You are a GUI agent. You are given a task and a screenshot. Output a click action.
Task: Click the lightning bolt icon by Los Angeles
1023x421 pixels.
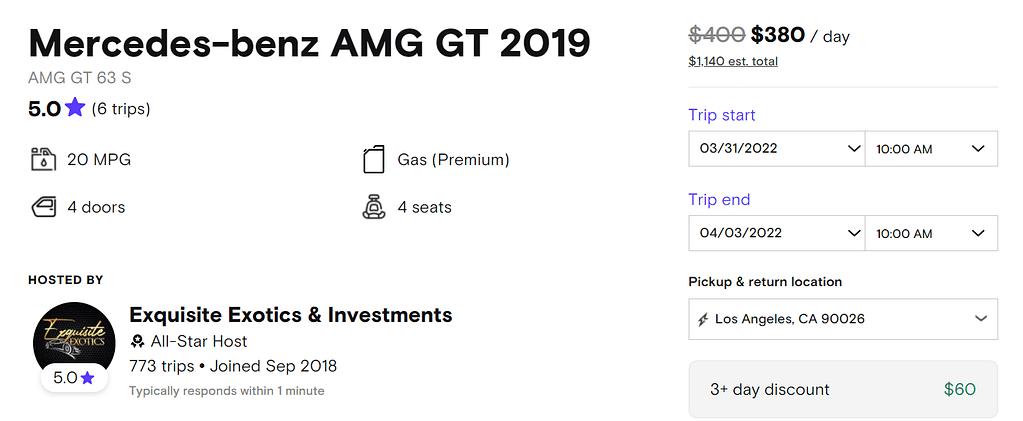[703, 319]
